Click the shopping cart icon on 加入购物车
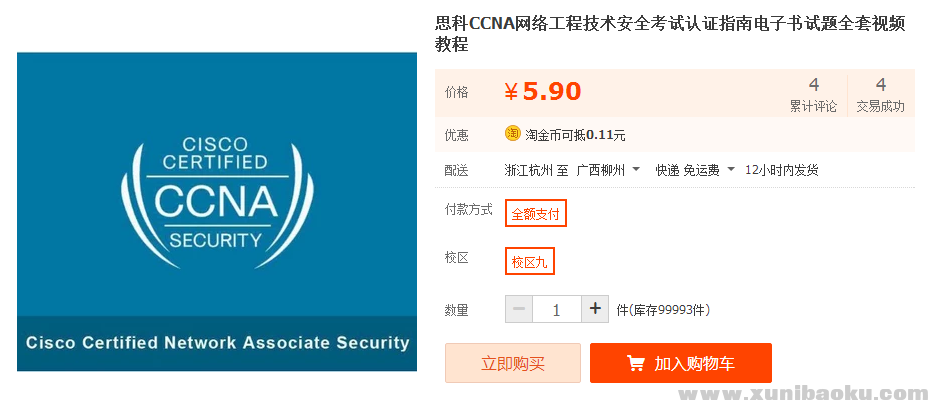The width and height of the screenshot is (931, 406). (x=636, y=364)
